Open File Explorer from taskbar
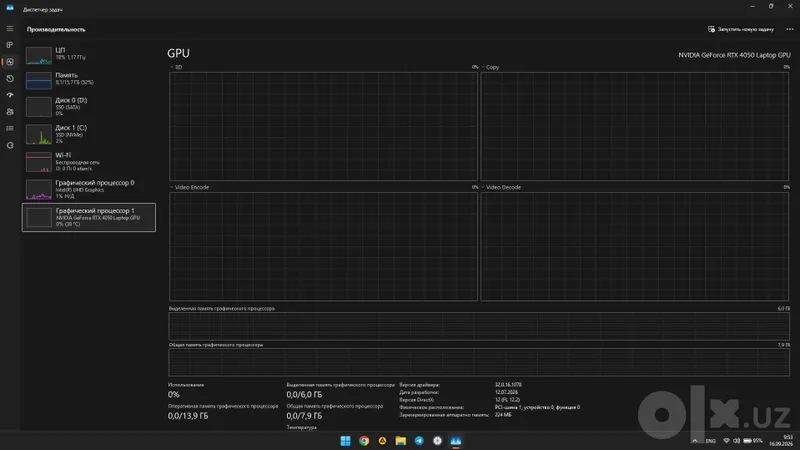800x450 pixels. [x=401, y=441]
